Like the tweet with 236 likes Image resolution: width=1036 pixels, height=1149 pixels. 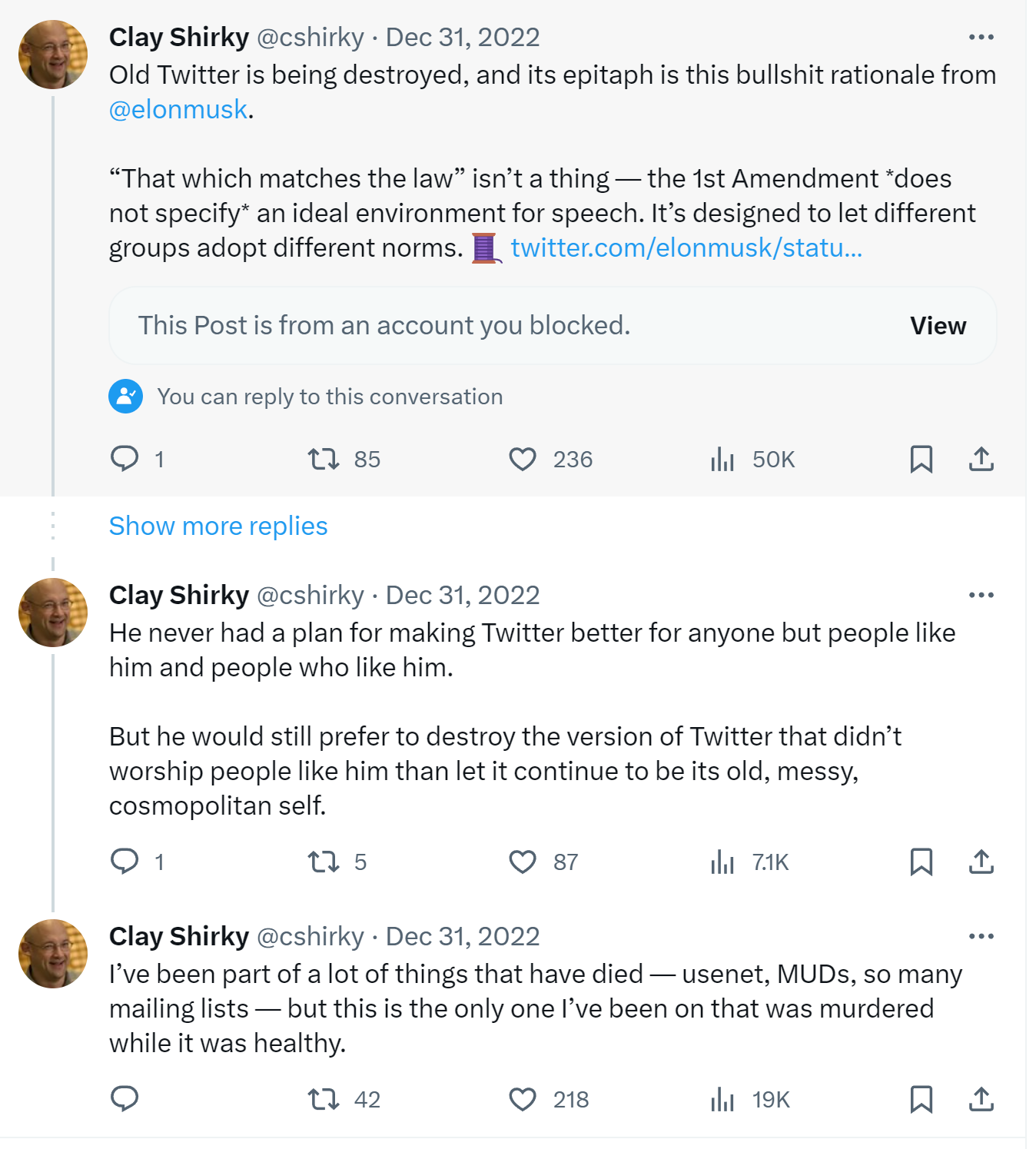(x=523, y=459)
